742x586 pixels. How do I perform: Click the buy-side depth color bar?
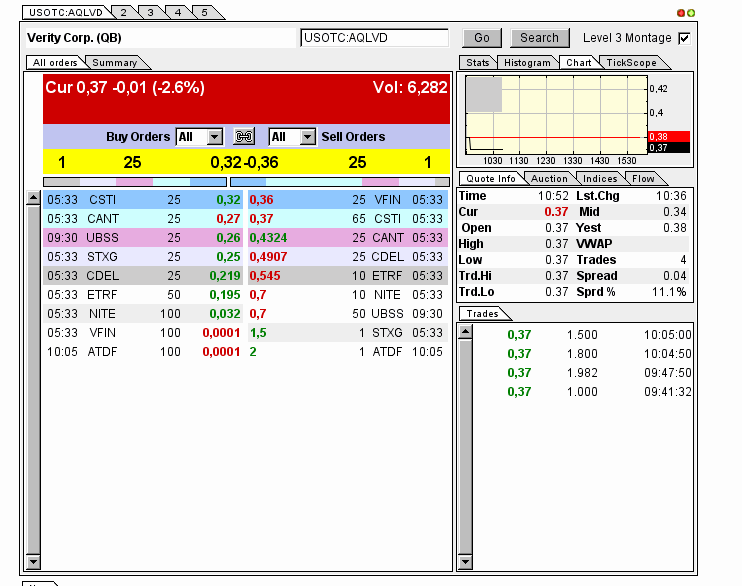pos(135,182)
